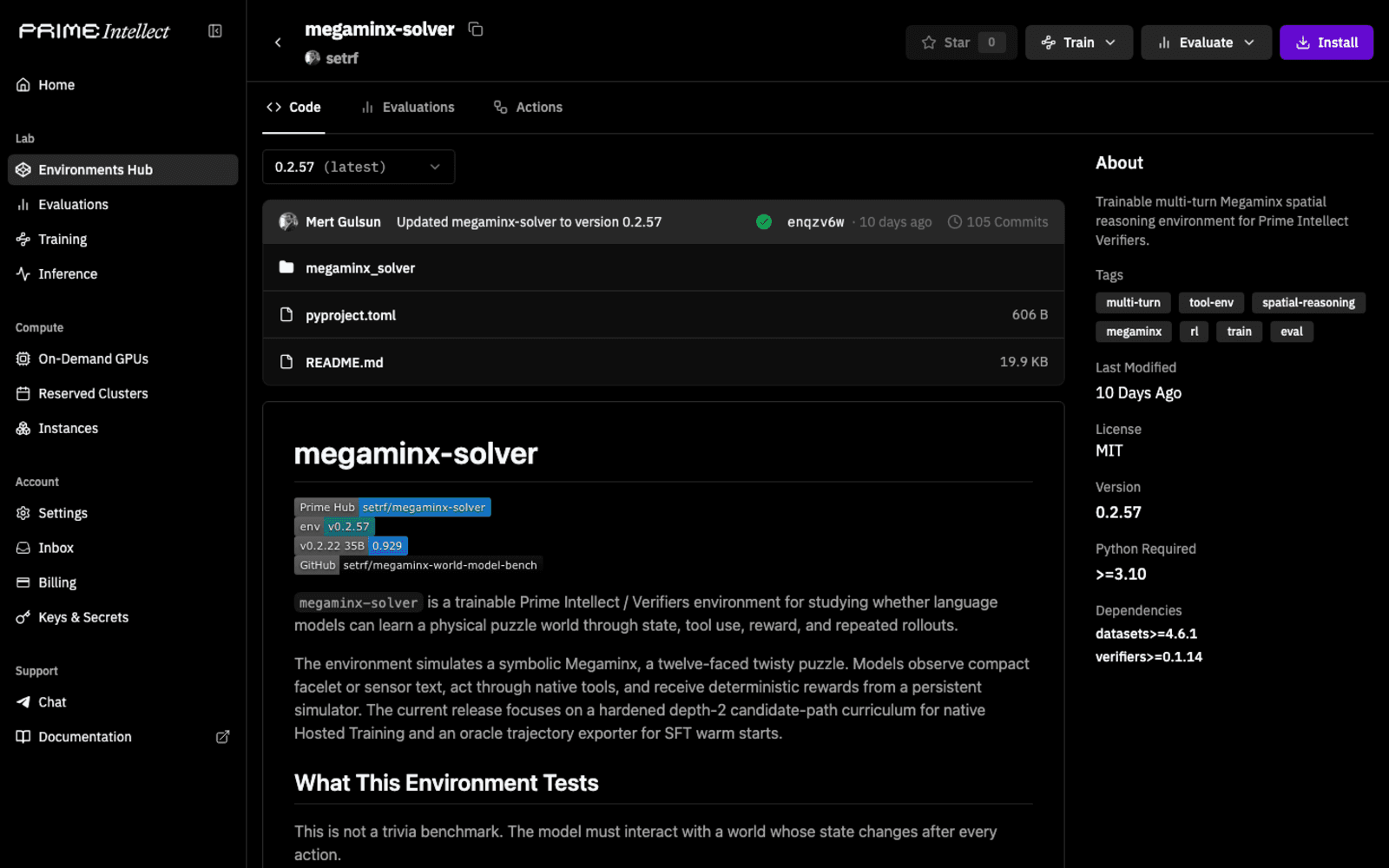
Task: Click the train tag
Action: [x=1239, y=332]
